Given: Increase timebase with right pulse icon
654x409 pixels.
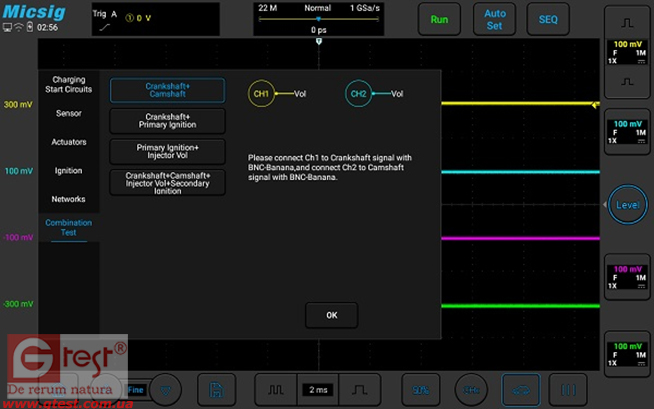Looking at the screenshot, I should point(358,388).
